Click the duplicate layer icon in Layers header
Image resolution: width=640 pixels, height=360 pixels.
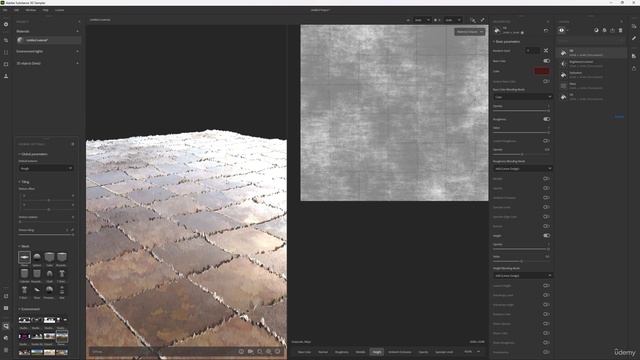(604, 30)
